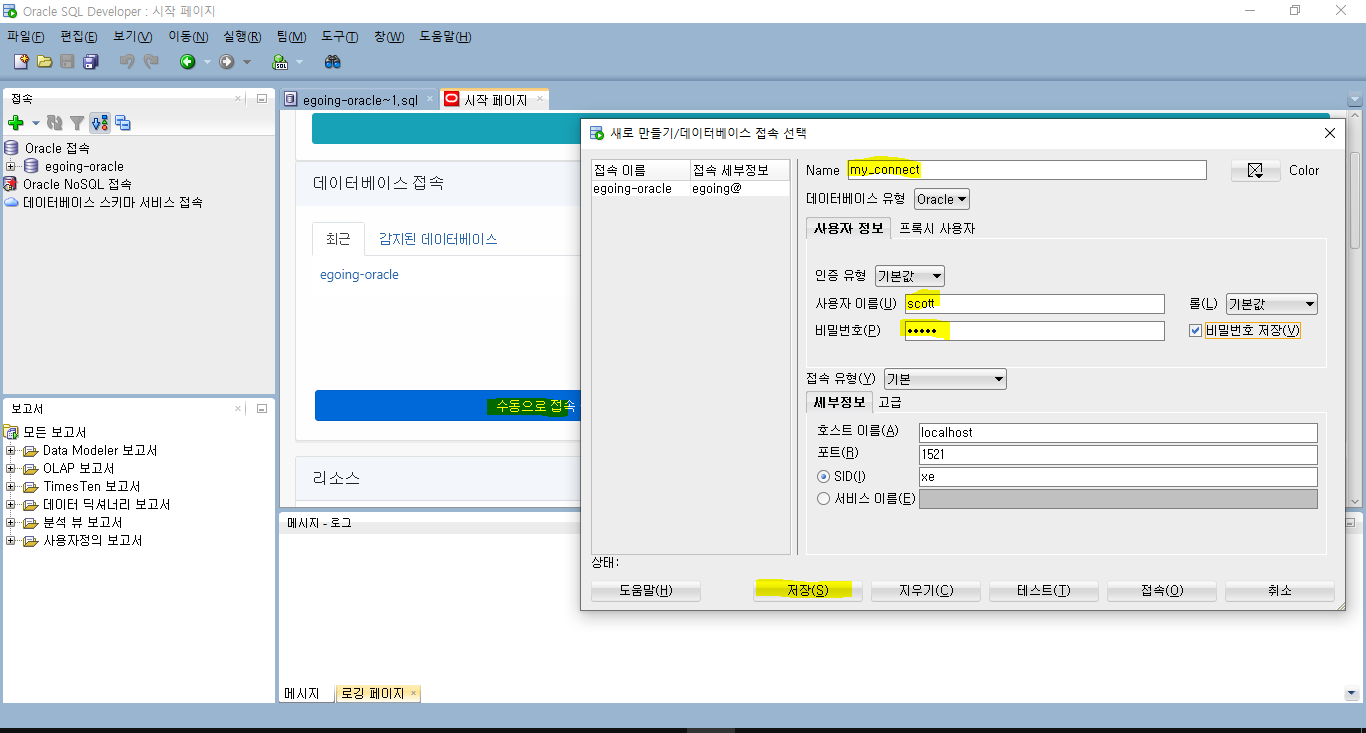Click the binoculars Find DB Object icon
1366x733 pixels.
tap(333, 62)
